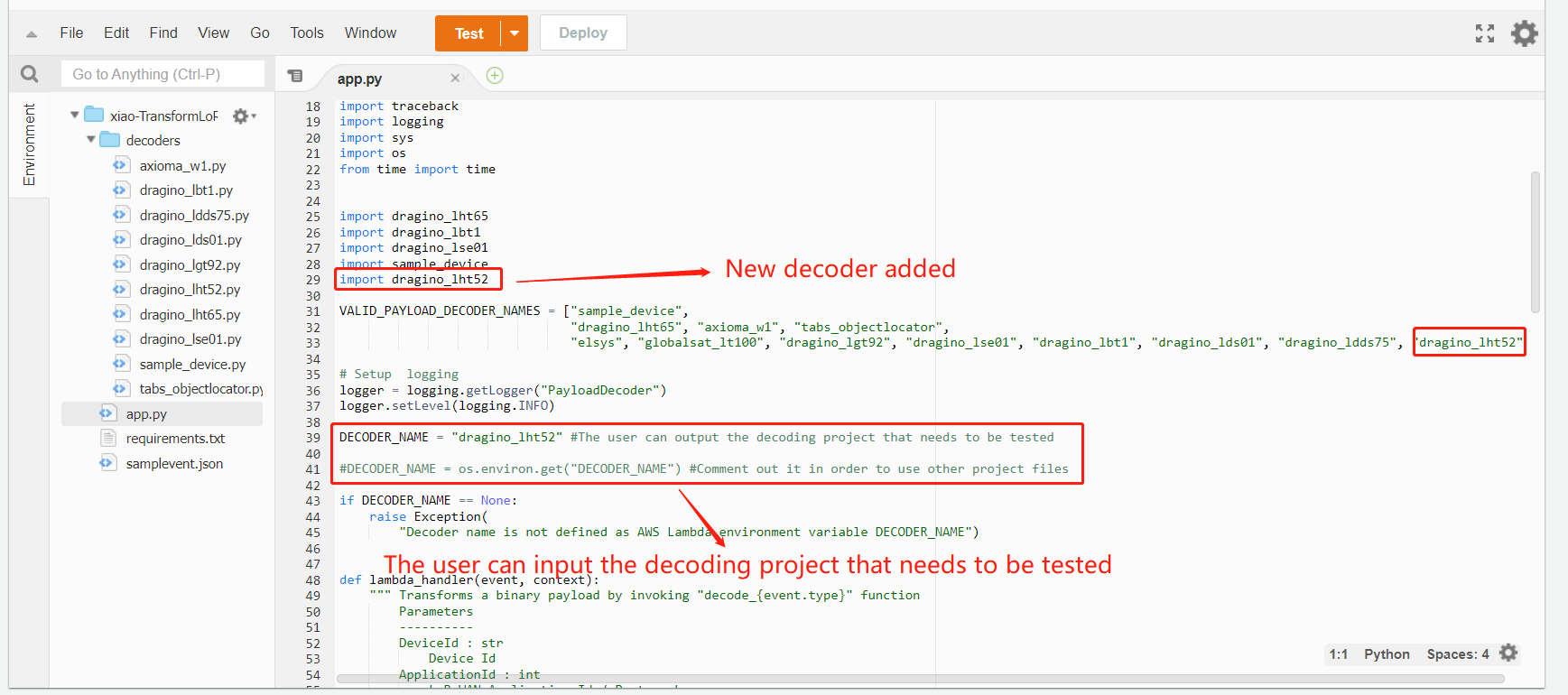Open the Preferences gear at top right
The height and width of the screenshot is (695, 1568).
click(1525, 33)
